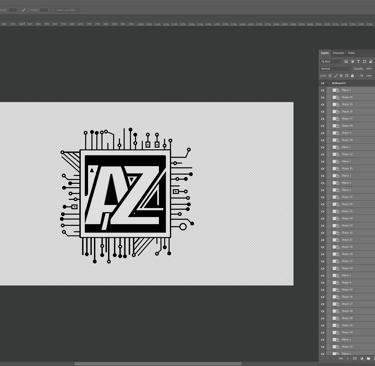Click the Add layer mask icon

click(x=355, y=358)
